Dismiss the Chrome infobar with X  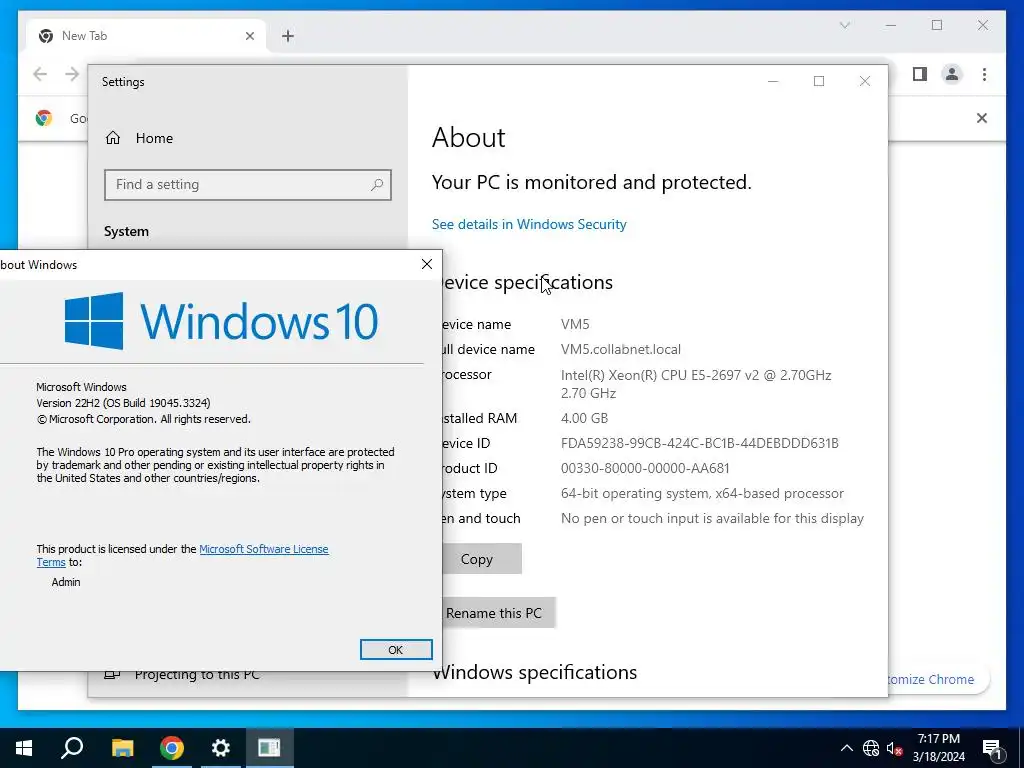coord(982,118)
